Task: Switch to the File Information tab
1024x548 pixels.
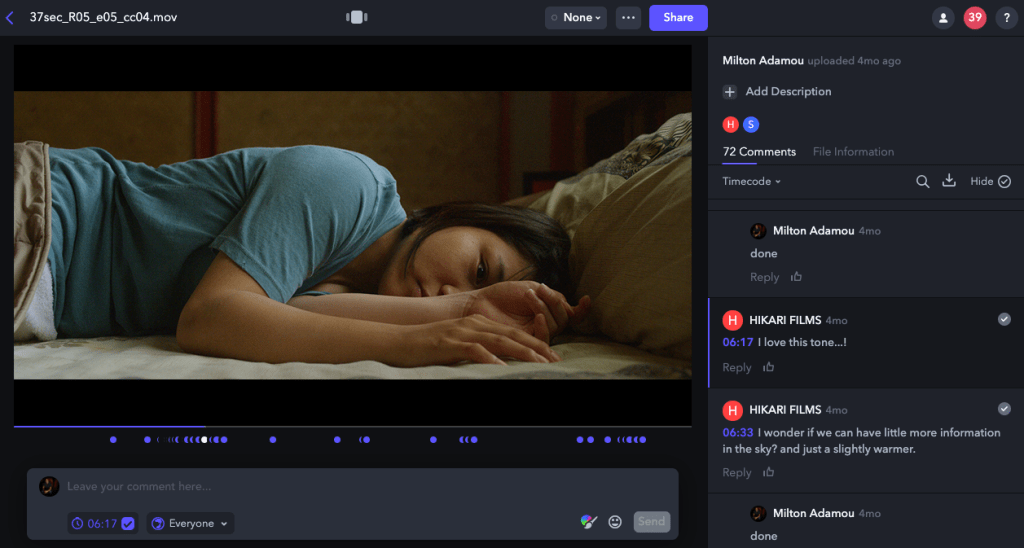Action: [x=853, y=152]
